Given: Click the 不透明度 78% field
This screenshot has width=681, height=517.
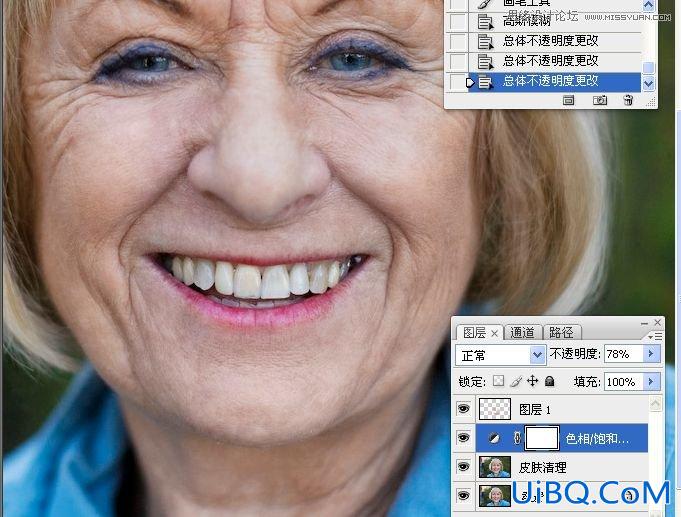Looking at the screenshot, I should 623,354.
